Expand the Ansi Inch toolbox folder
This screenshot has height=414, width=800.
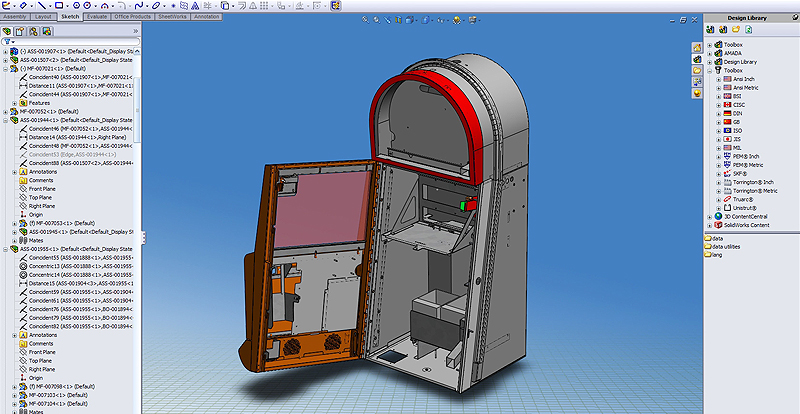pyautogui.click(x=717, y=79)
